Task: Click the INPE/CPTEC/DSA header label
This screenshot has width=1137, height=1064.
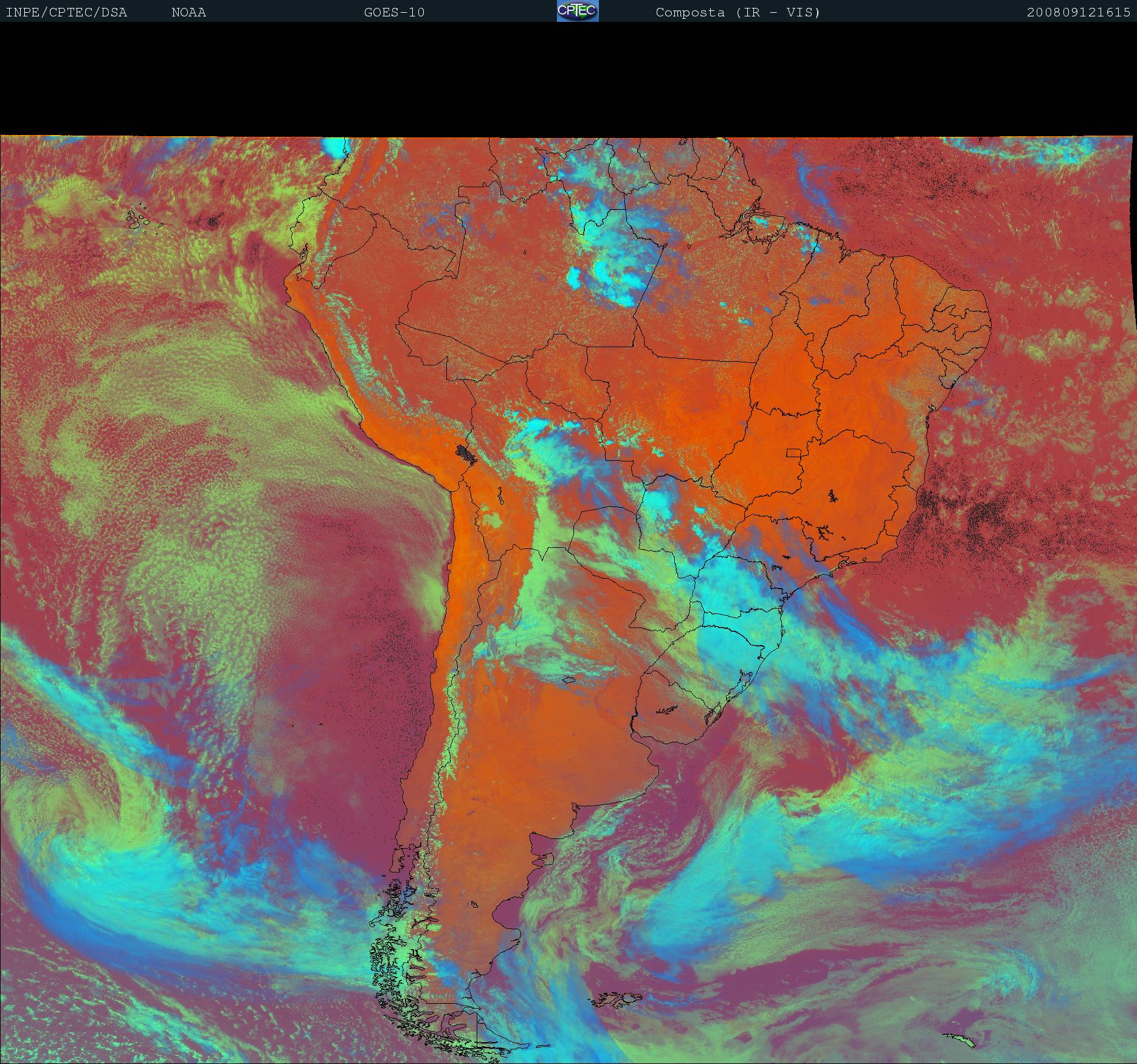Action: pos(66,12)
